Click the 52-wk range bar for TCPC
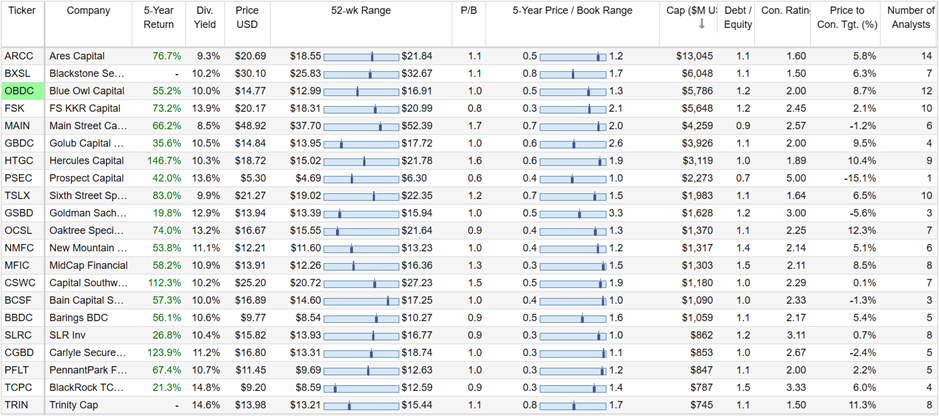Image resolution: width=939 pixels, height=416 pixels. pos(361,388)
